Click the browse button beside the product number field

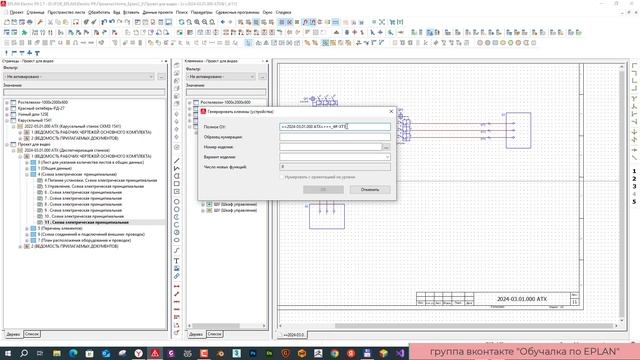[x=386, y=147]
